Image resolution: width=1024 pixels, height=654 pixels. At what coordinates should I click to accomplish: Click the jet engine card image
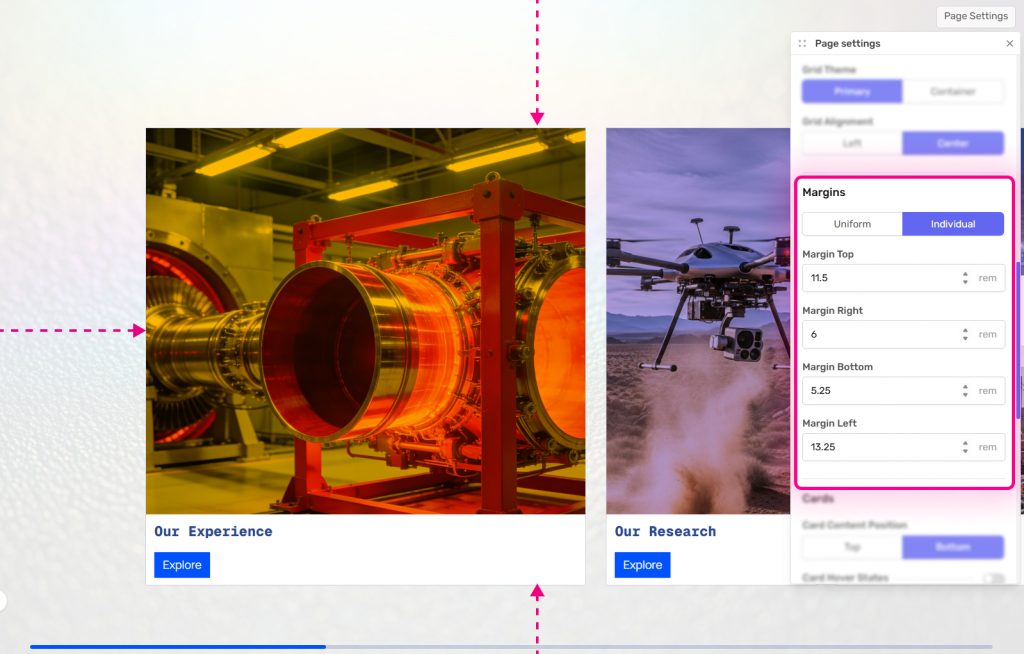click(x=365, y=320)
